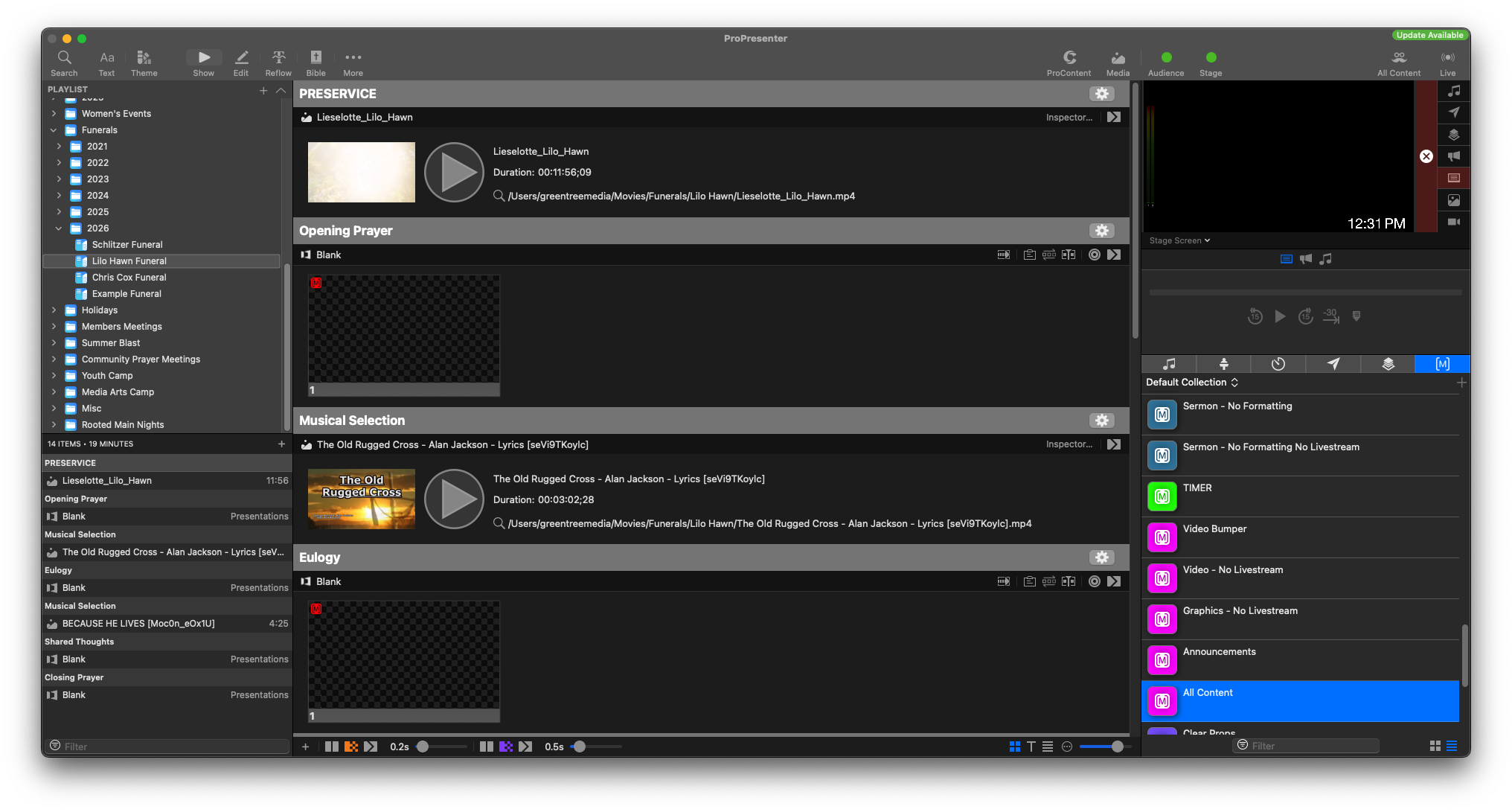The image size is (1512, 812).
Task: Select the Opening Prayer blank slide thumbnail
Action: click(404, 335)
